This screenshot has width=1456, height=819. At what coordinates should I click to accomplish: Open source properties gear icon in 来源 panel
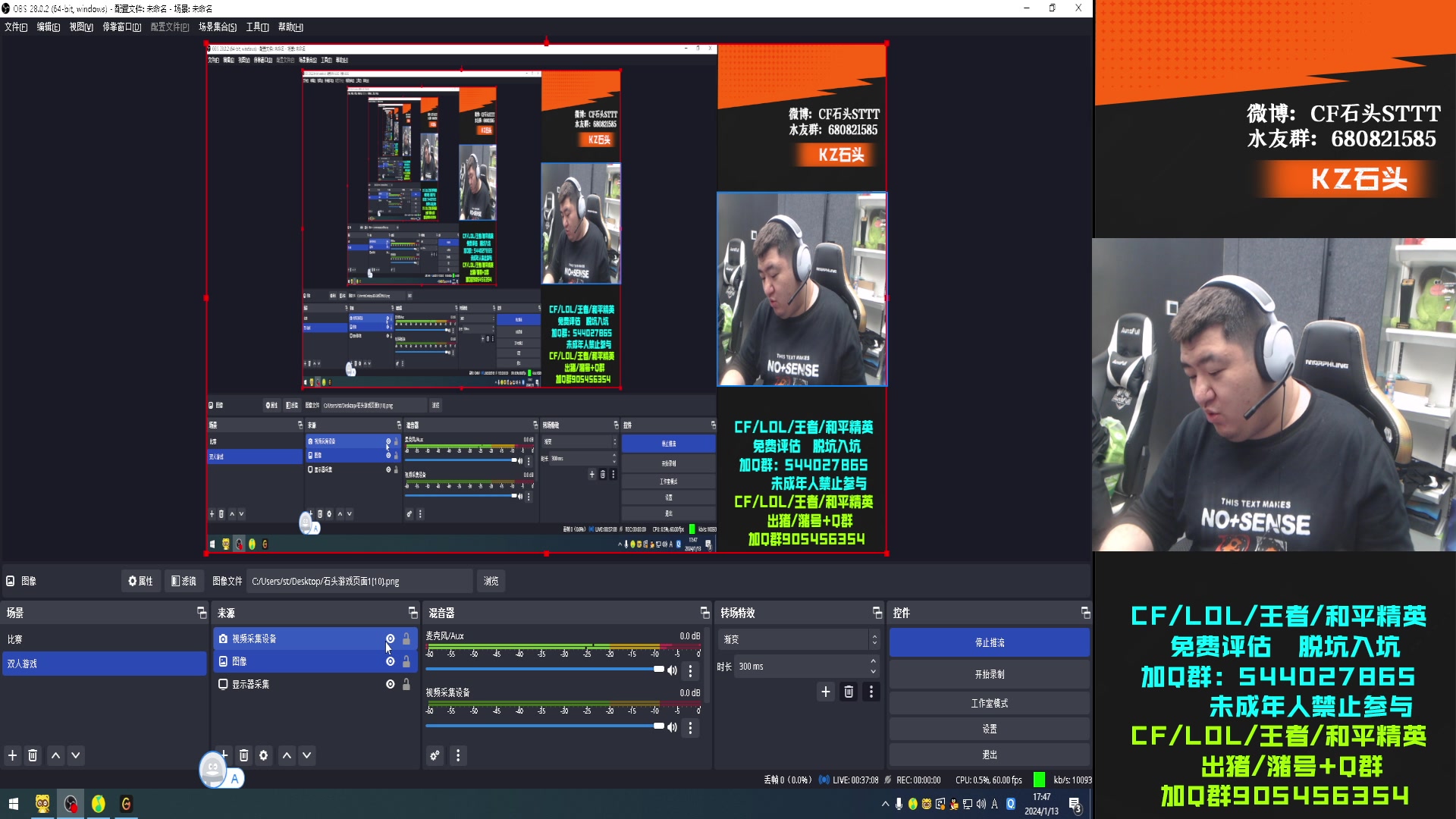coord(264,755)
